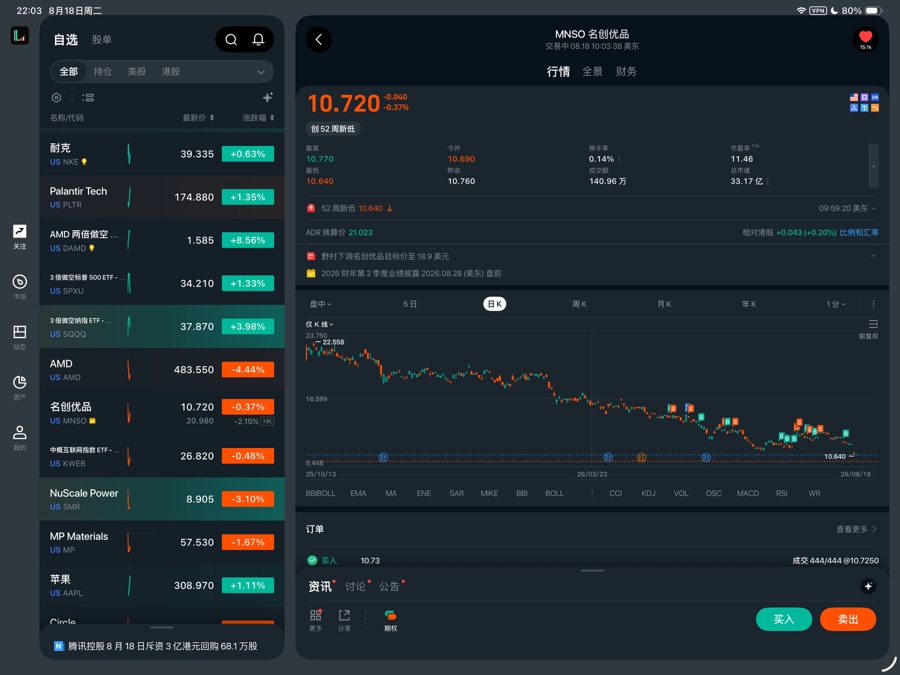The image size is (900, 675).
Task: Expand the 09:59:20 美东 time dropdown
Action: point(847,208)
